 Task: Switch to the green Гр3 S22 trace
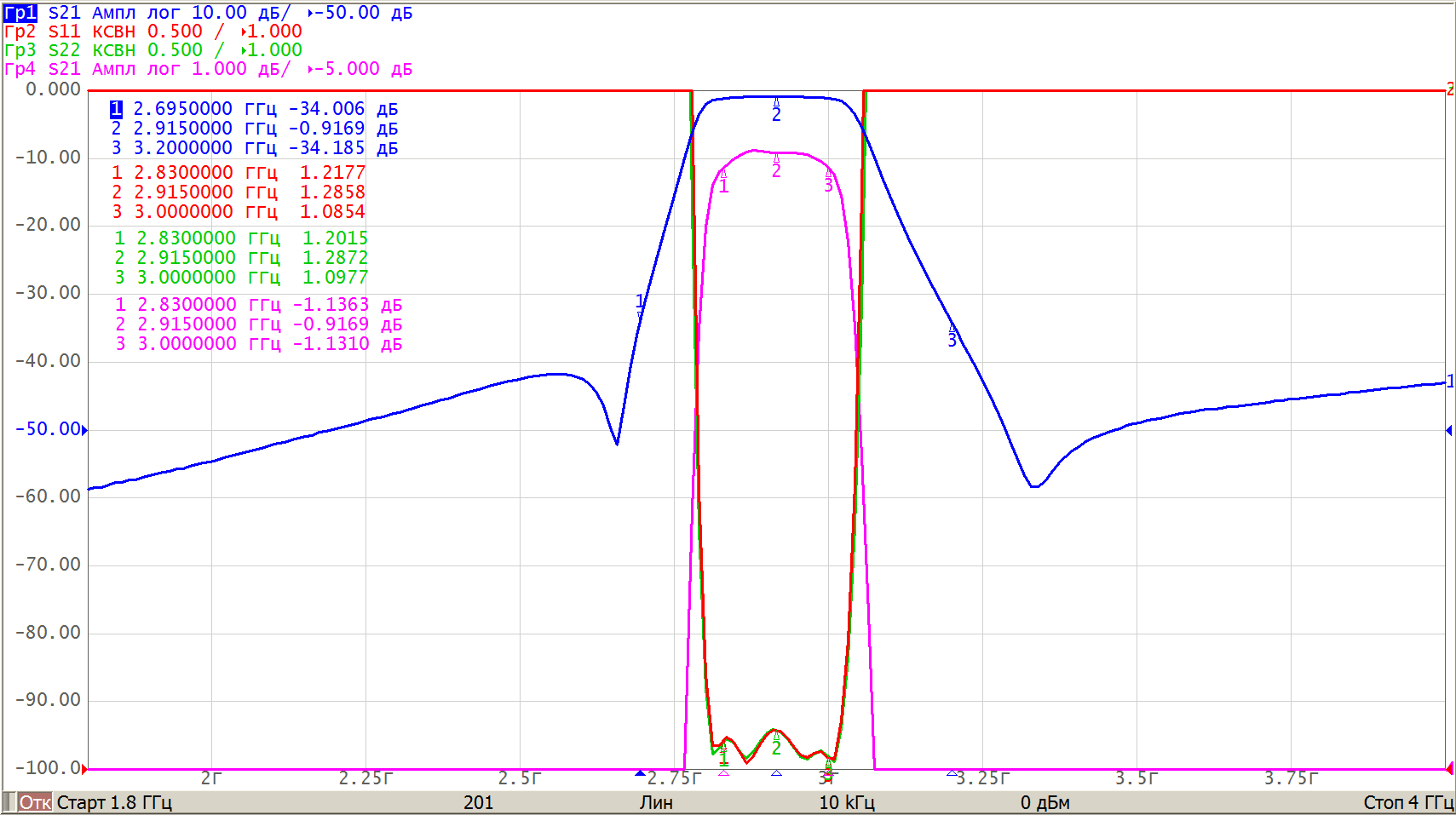click(x=20, y=50)
